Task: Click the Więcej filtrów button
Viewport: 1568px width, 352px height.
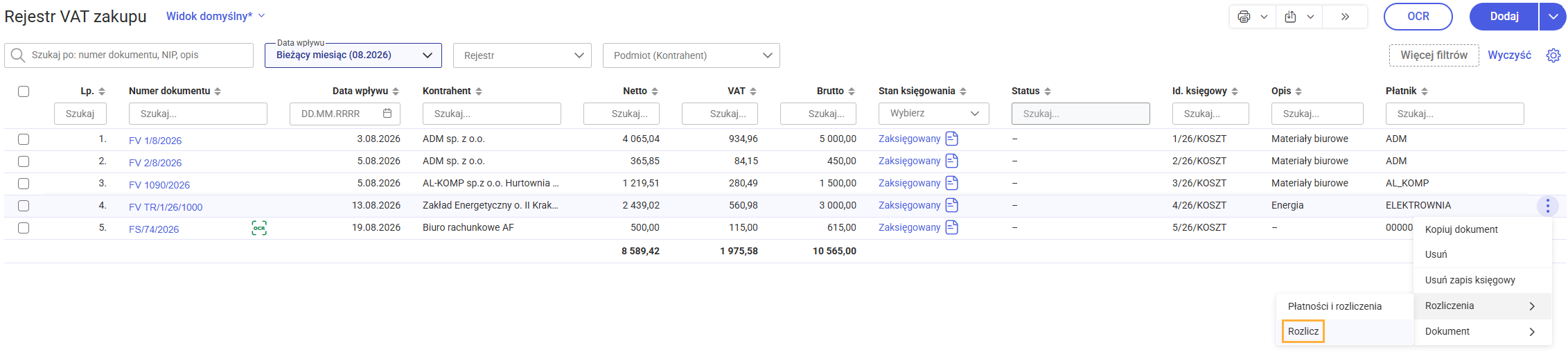Action: [1434, 55]
